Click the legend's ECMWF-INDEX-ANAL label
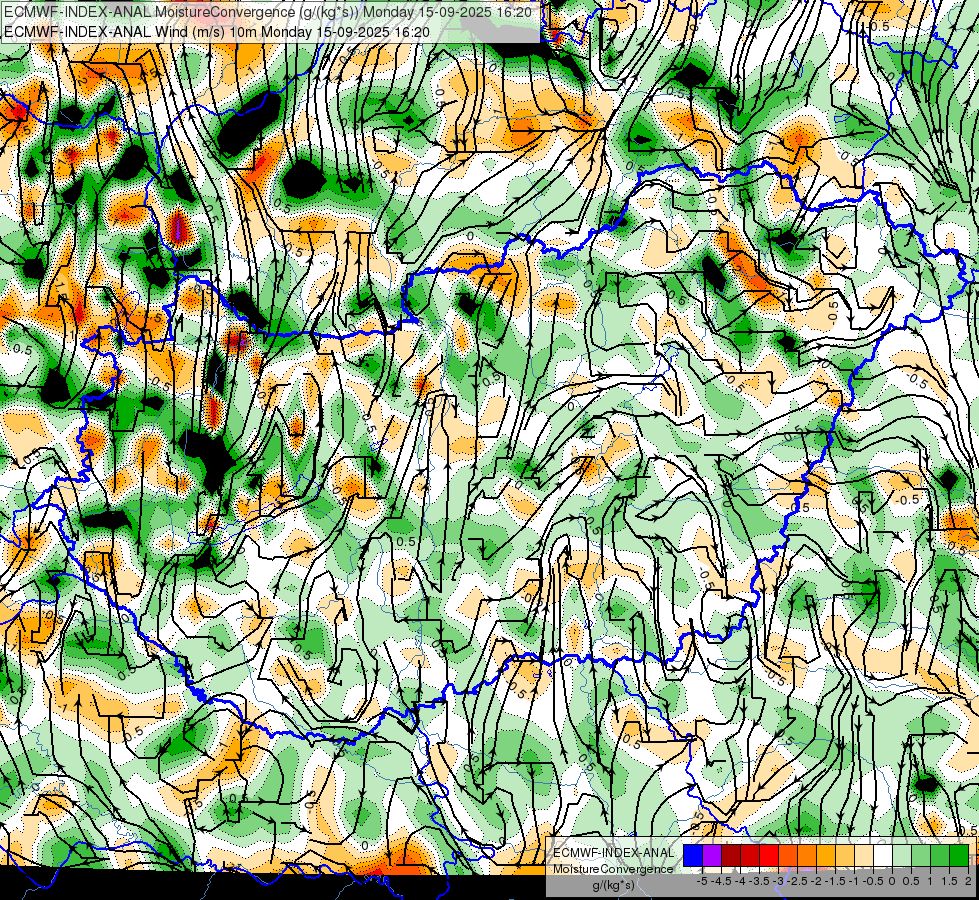The width and height of the screenshot is (979, 900). pos(613,853)
